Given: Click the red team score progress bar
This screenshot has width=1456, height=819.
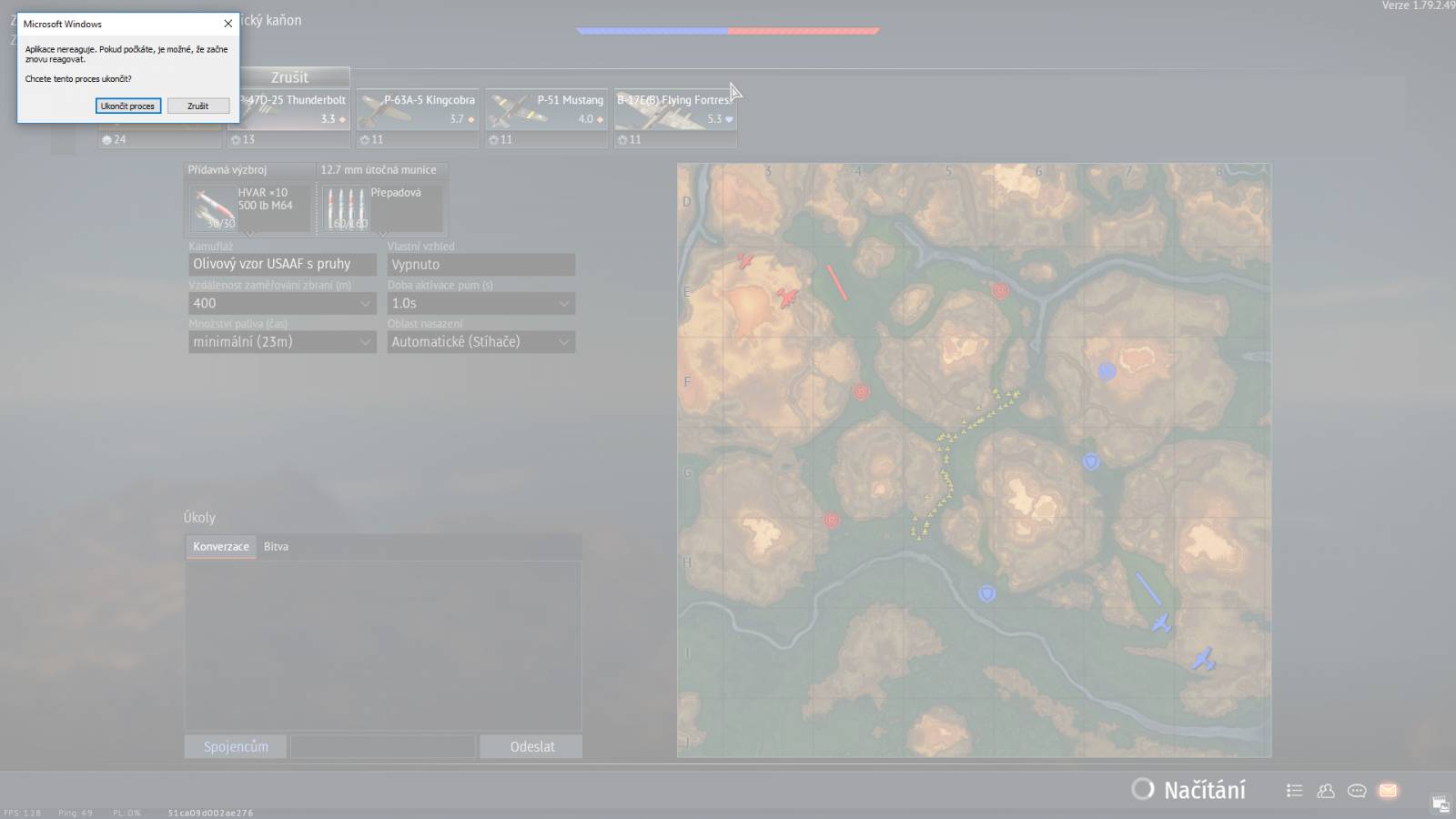Looking at the screenshot, I should (804, 31).
